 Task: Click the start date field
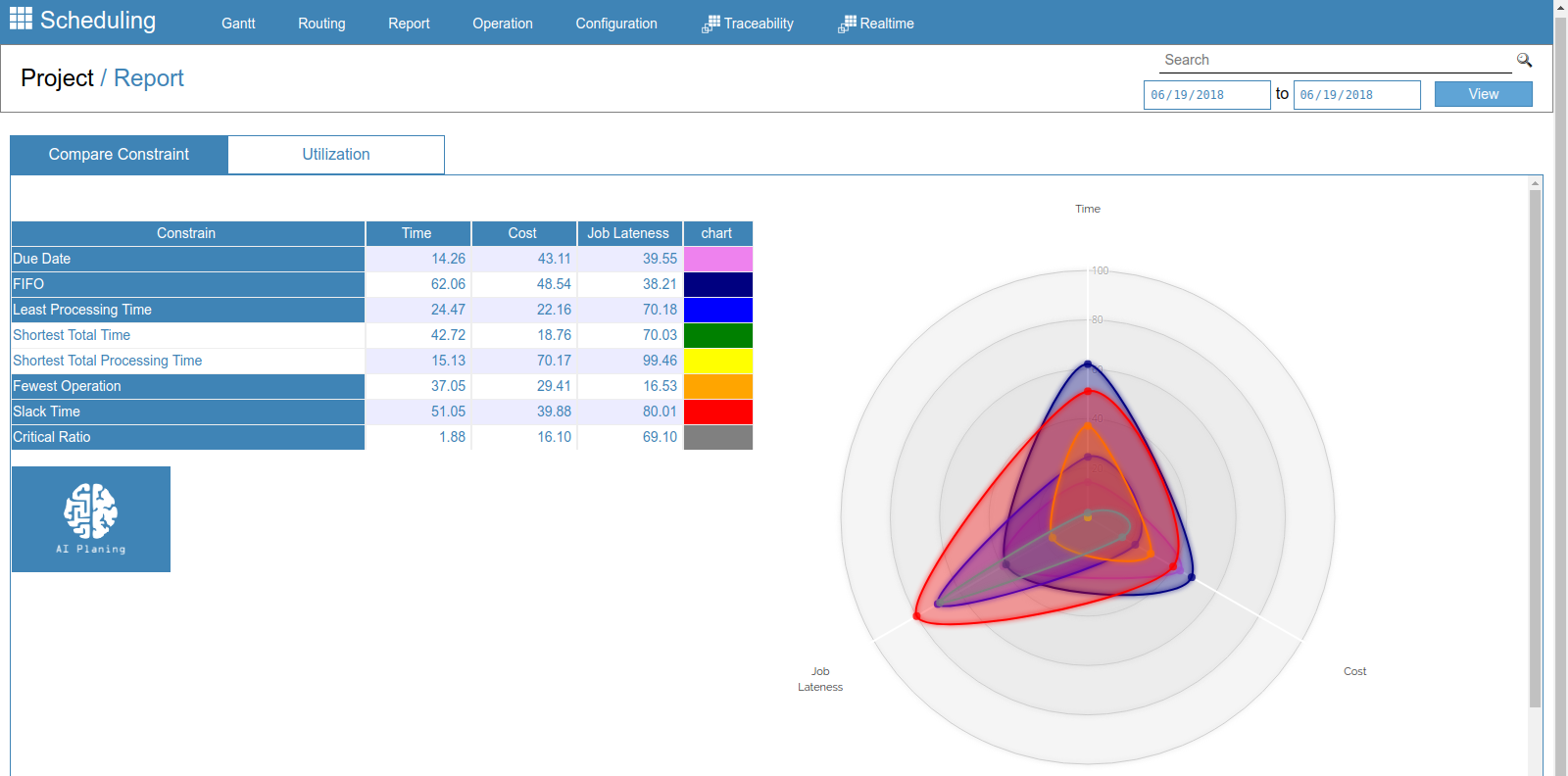1206,95
